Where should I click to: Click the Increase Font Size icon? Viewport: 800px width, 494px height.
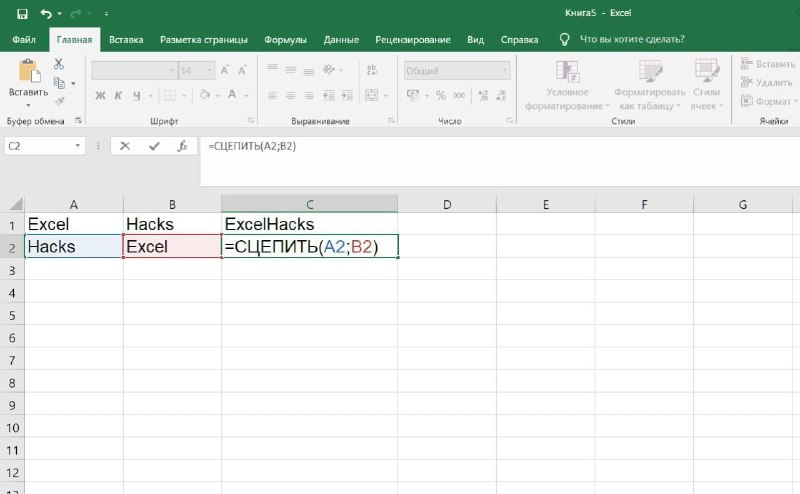tap(224, 70)
